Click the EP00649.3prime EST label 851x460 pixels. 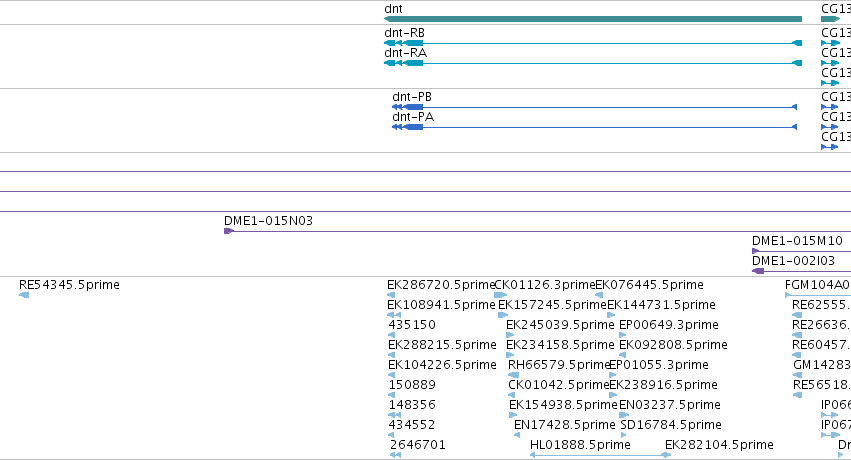point(669,325)
